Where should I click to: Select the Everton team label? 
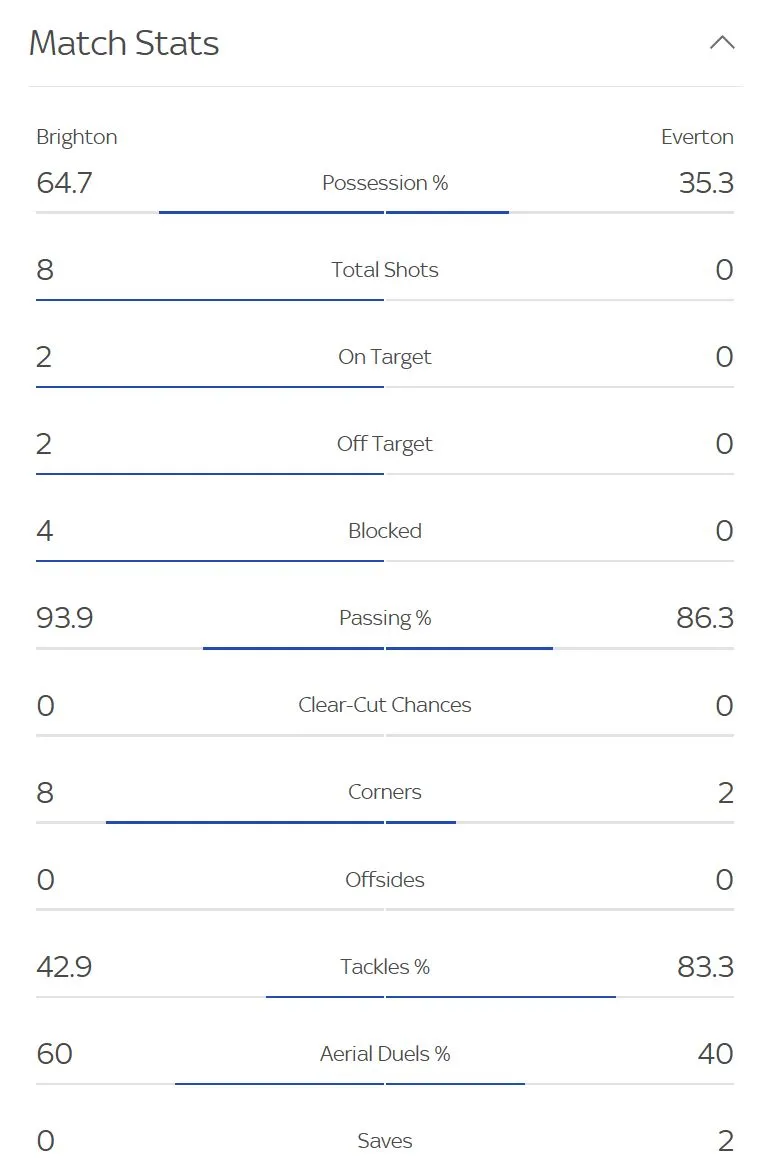[x=697, y=137]
